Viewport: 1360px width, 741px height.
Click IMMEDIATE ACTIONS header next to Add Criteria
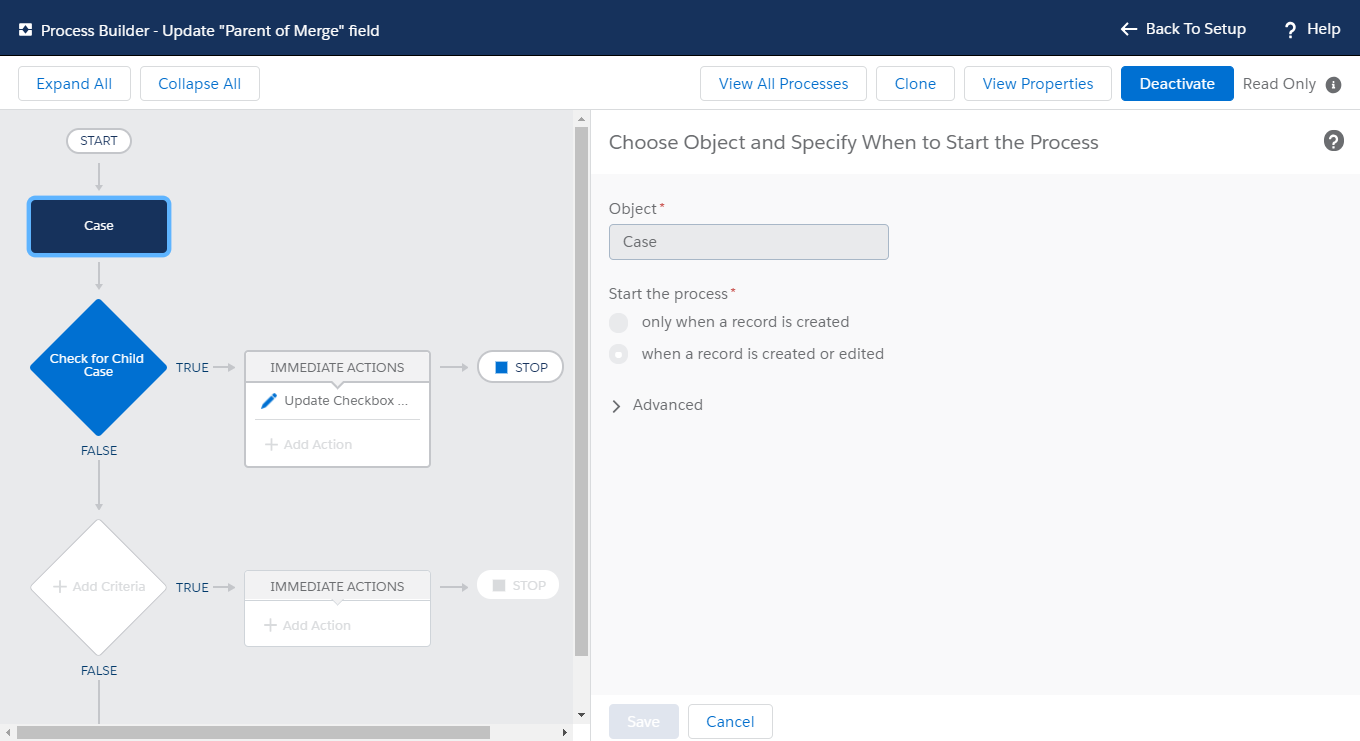pos(337,586)
